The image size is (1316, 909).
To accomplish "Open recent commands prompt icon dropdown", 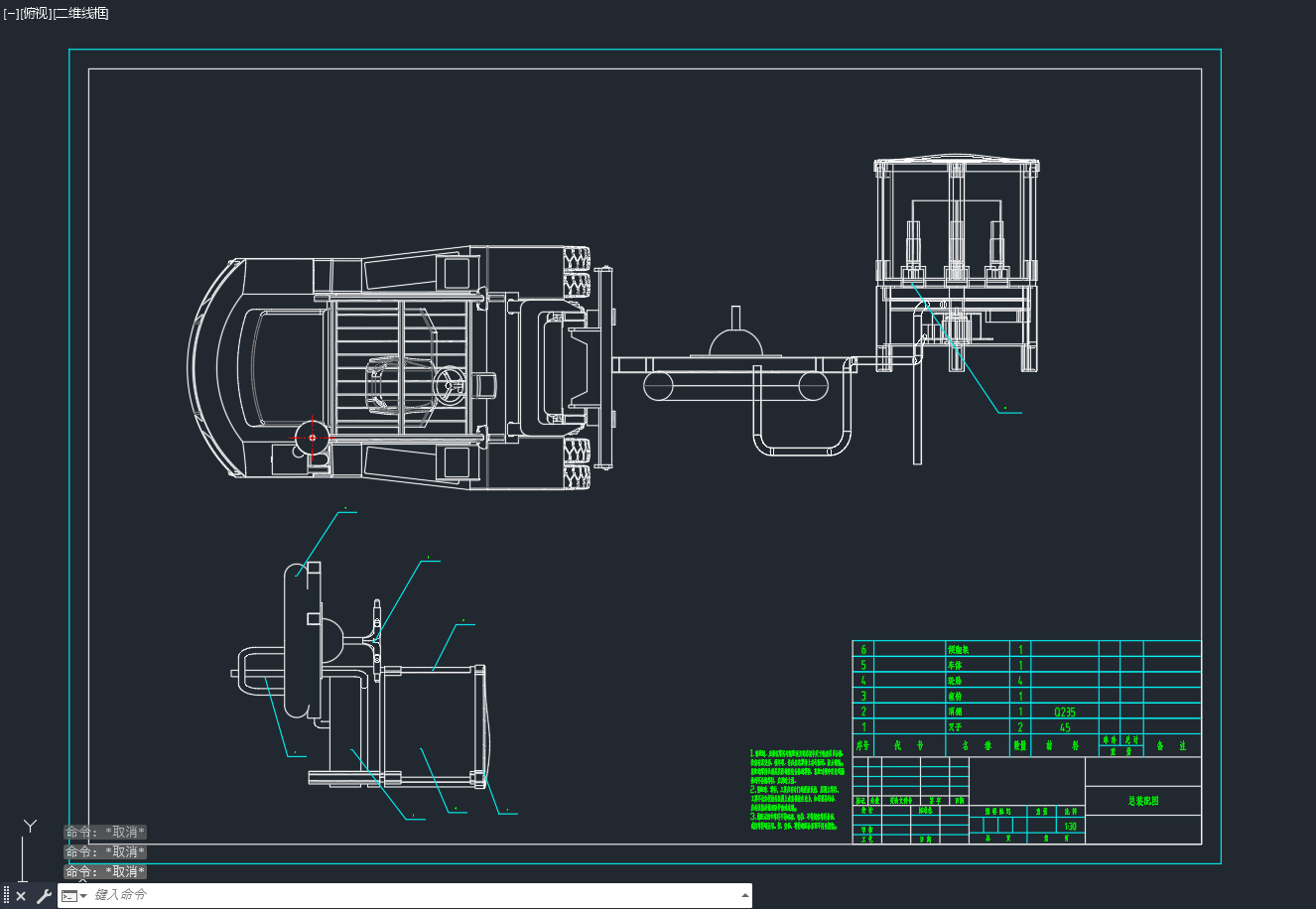I will point(74,896).
